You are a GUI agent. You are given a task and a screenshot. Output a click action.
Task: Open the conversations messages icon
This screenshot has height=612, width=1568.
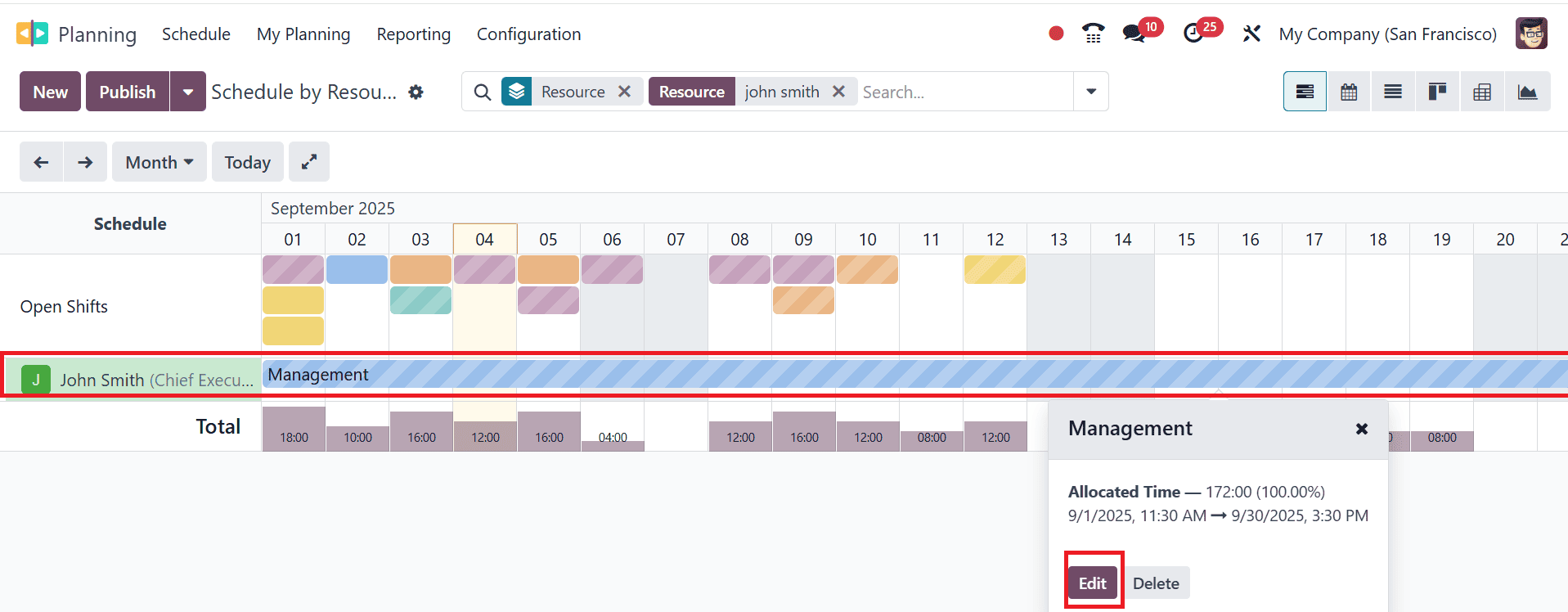tap(1134, 34)
